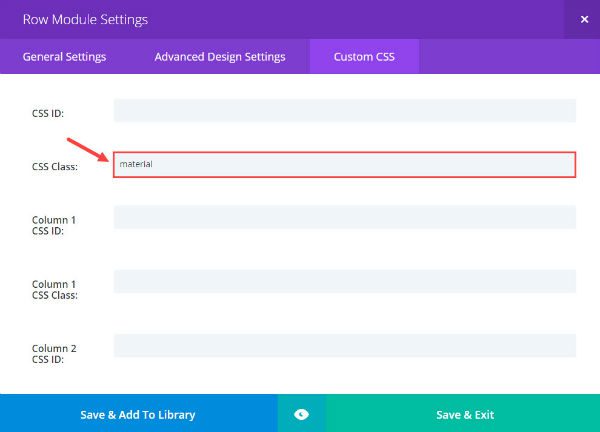Click the Save & Exit button
The width and height of the screenshot is (600, 432).
point(464,414)
